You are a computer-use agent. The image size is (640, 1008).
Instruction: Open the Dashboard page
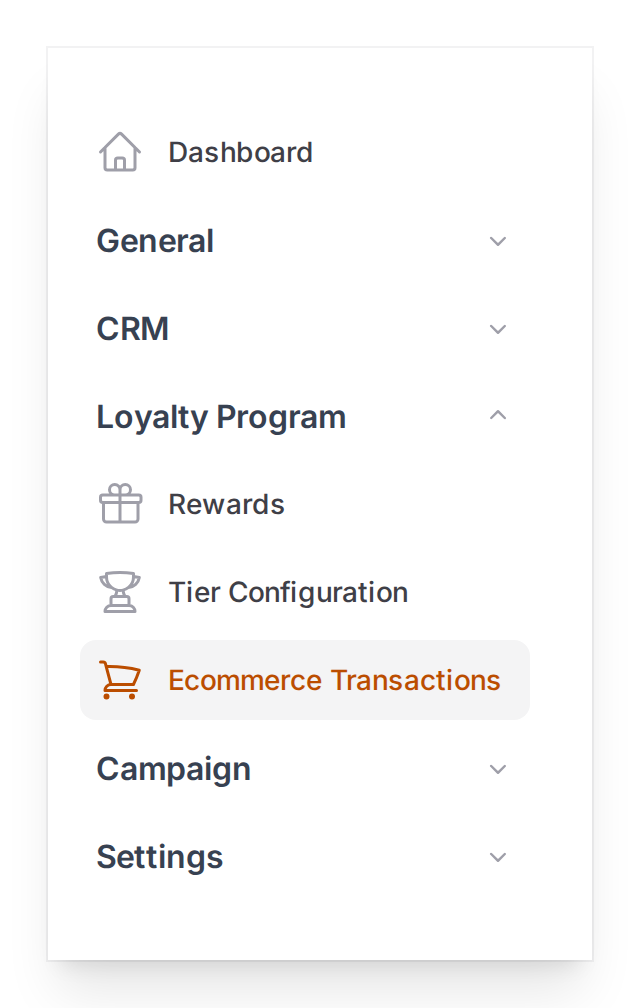(x=240, y=152)
